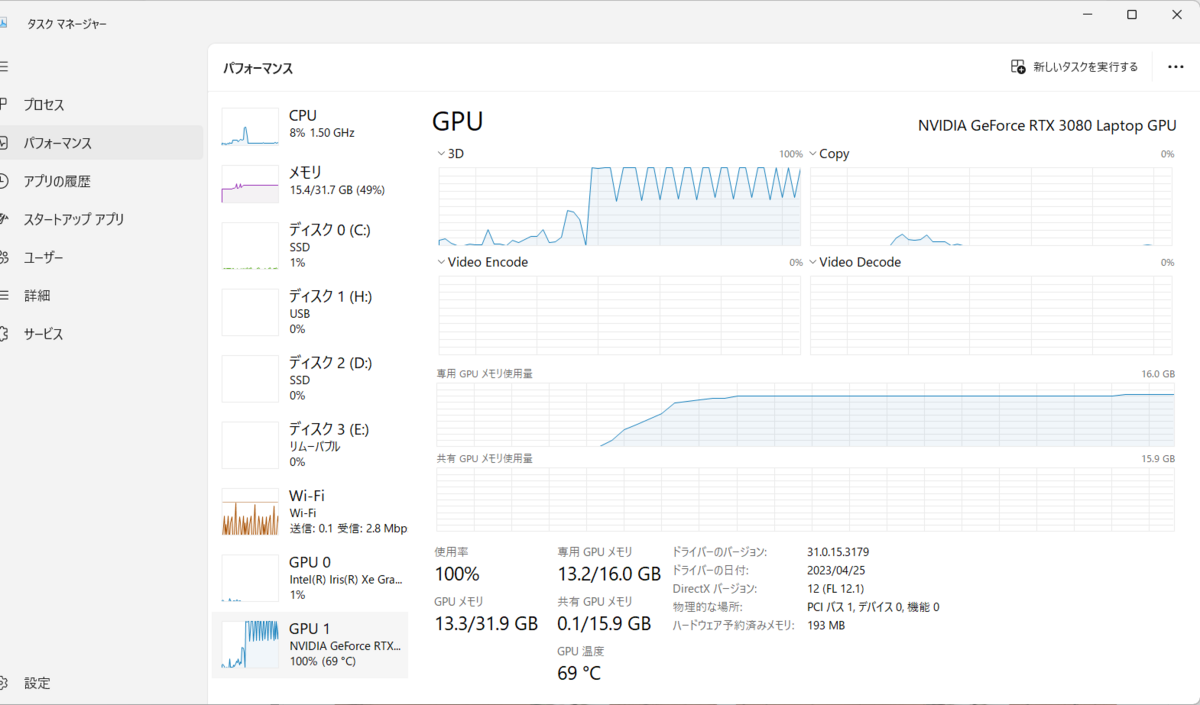
Task: Click physical location PCI バス 1 text
Action: 873,607
